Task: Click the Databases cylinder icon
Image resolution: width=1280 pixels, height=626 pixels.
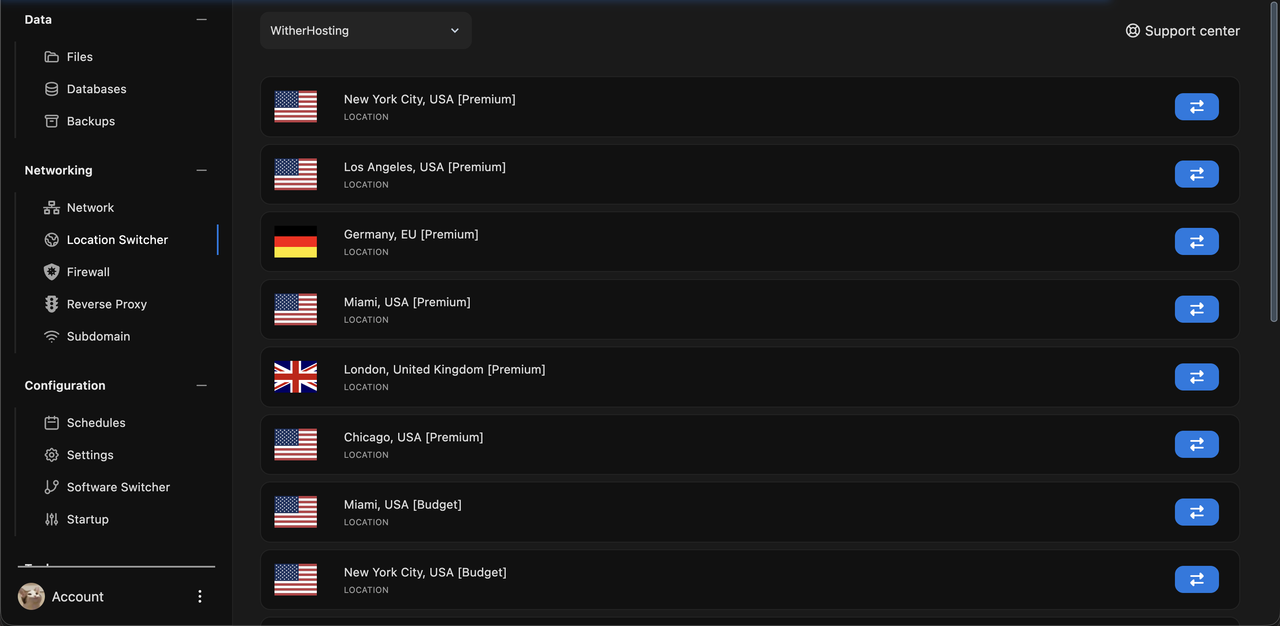Action: coord(52,89)
